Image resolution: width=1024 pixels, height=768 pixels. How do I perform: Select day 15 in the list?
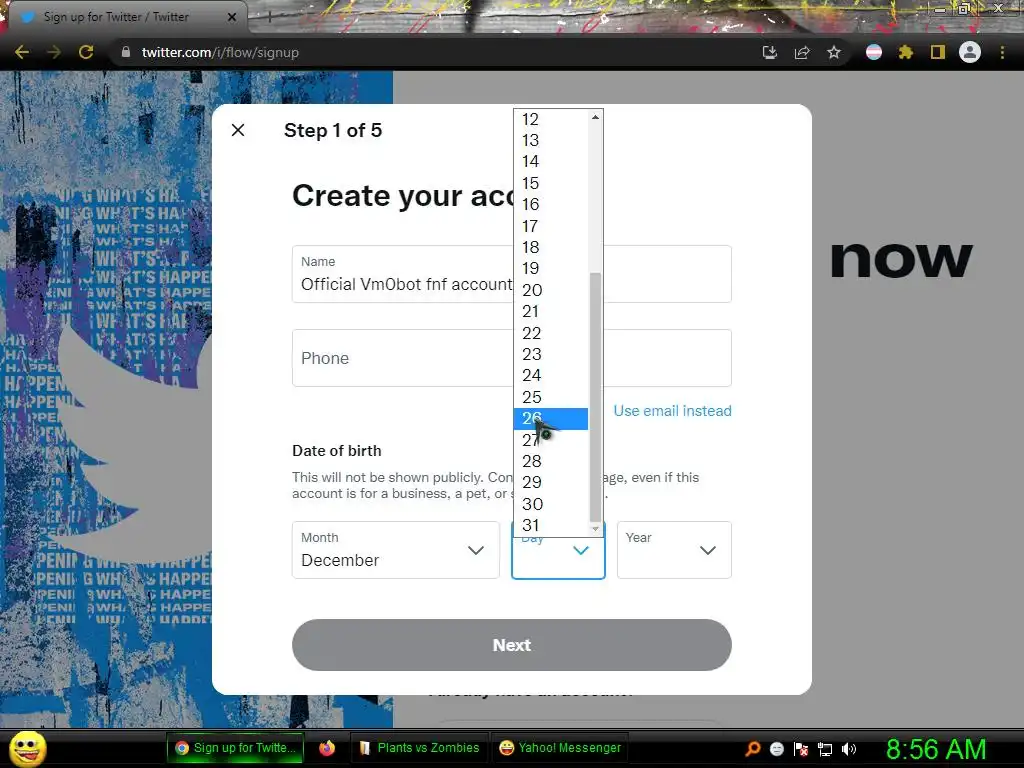(x=551, y=184)
